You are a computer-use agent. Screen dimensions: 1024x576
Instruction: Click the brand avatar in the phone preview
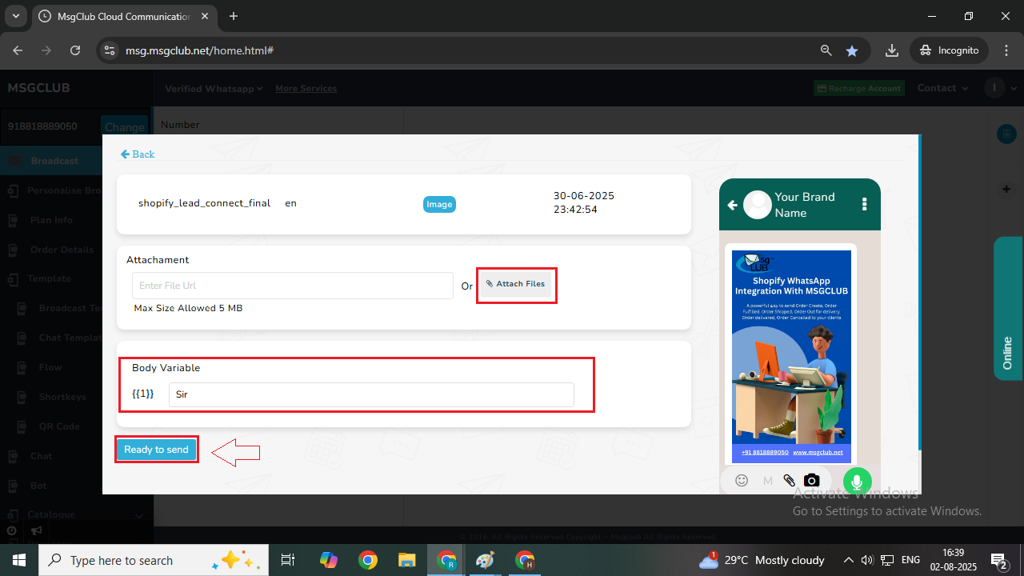758,205
